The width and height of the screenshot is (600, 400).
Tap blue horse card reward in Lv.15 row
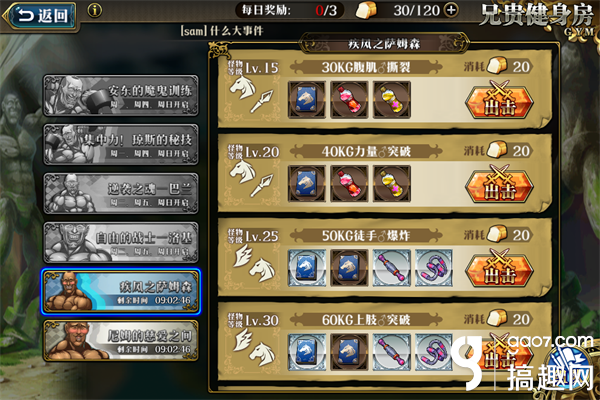click(307, 100)
